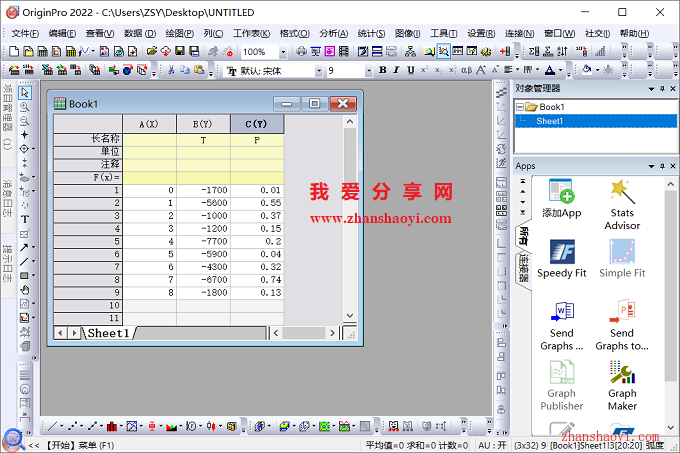
Task: Launch the Speedy Fit app
Action: point(562,258)
